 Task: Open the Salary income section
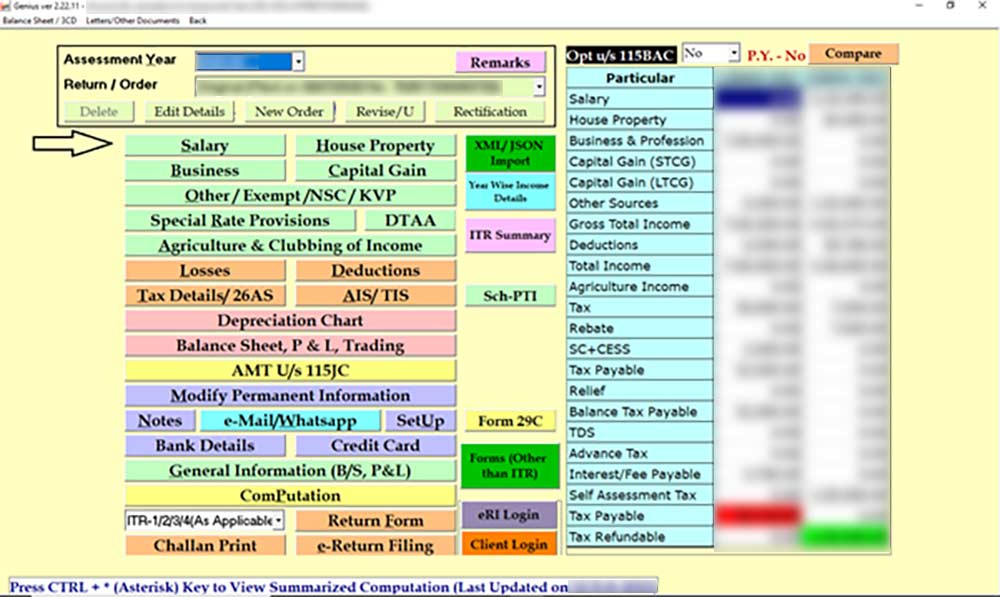coord(205,146)
